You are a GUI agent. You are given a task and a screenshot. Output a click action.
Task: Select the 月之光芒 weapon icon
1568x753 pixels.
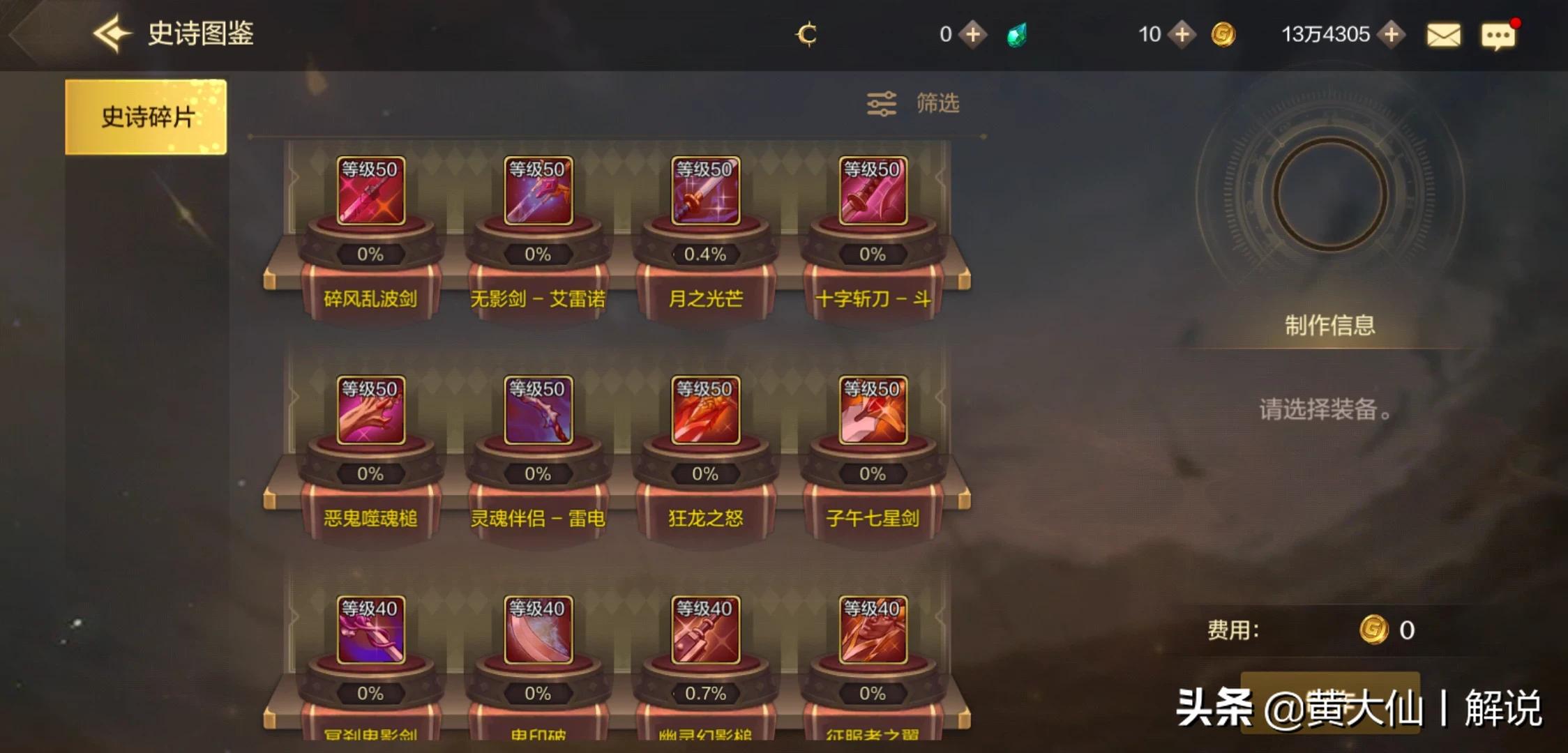pyautogui.click(x=705, y=190)
